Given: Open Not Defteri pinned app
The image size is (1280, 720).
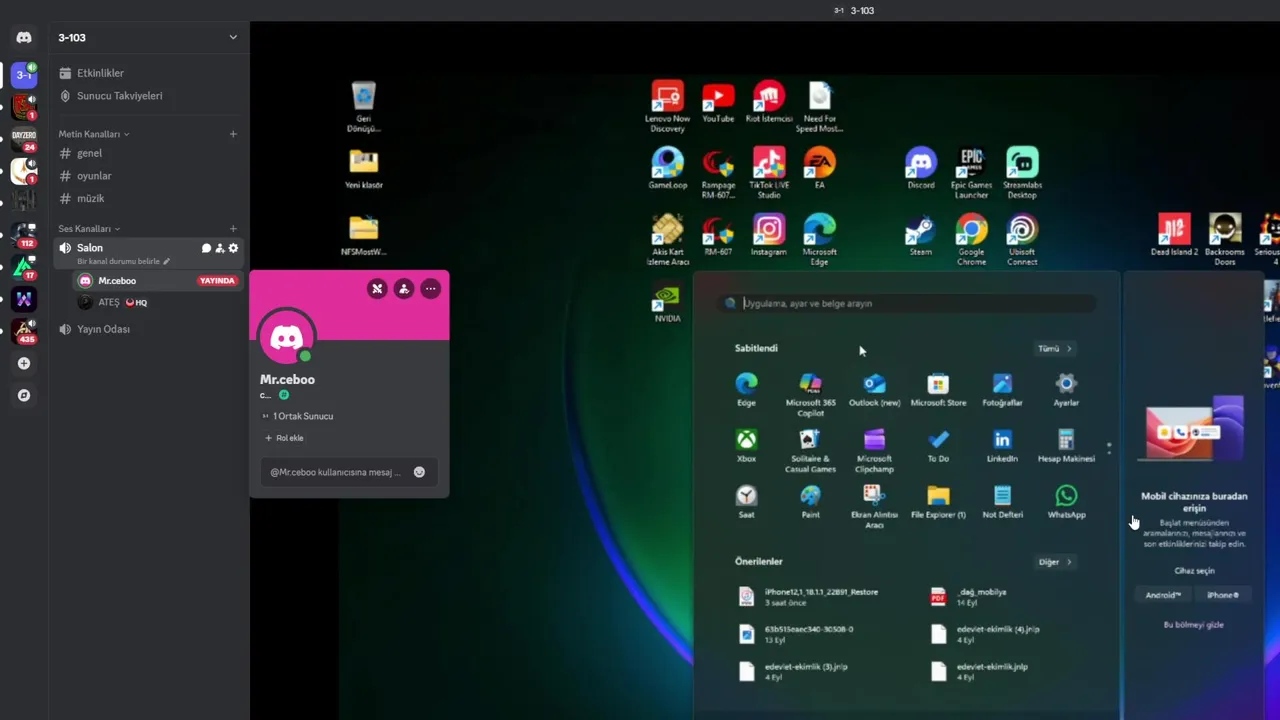Looking at the screenshot, I should point(1002,501).
